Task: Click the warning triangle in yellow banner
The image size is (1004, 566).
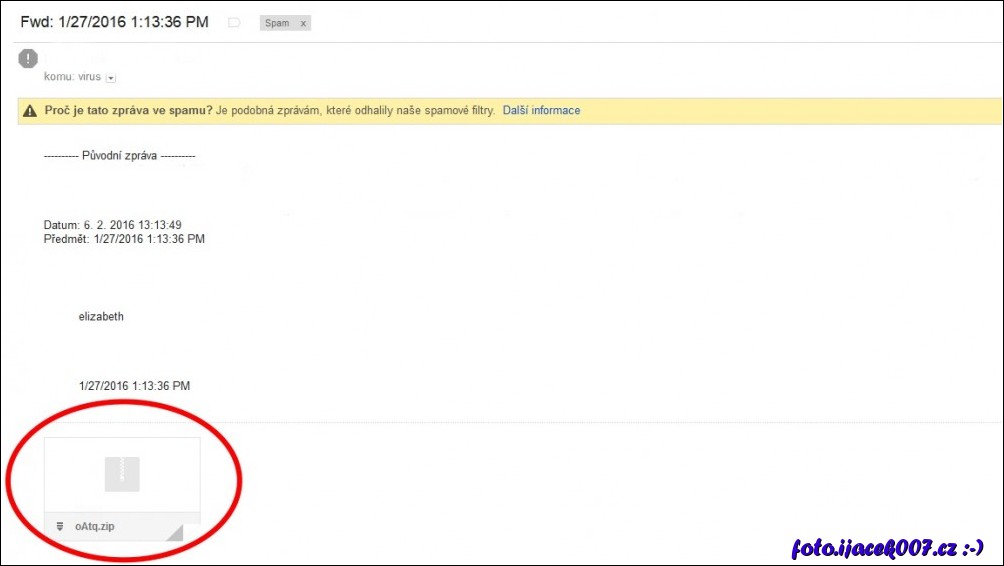Action: (30, 111)
